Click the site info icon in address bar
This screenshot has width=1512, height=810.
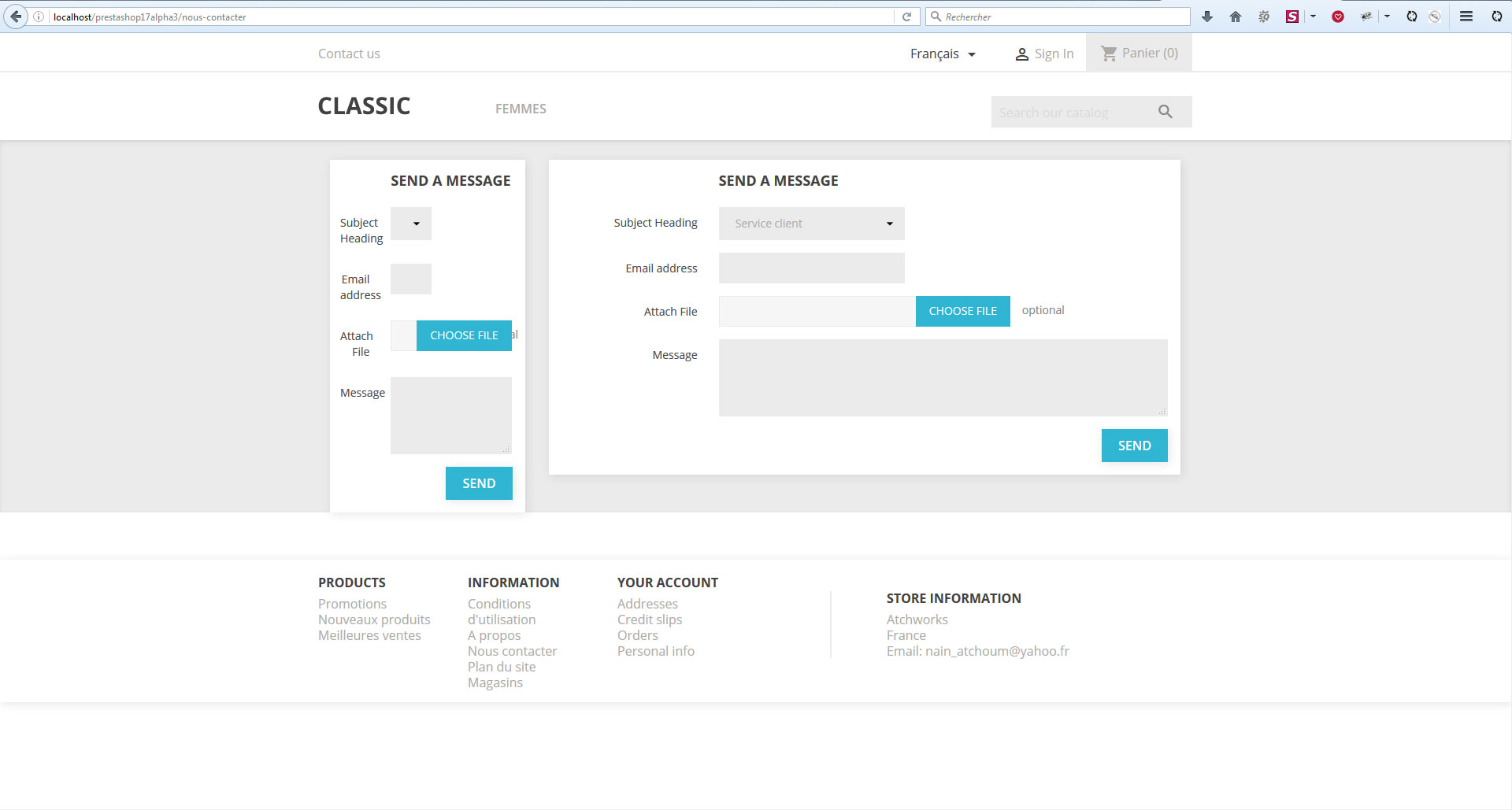pyautogui.click(x=39, y=17)
